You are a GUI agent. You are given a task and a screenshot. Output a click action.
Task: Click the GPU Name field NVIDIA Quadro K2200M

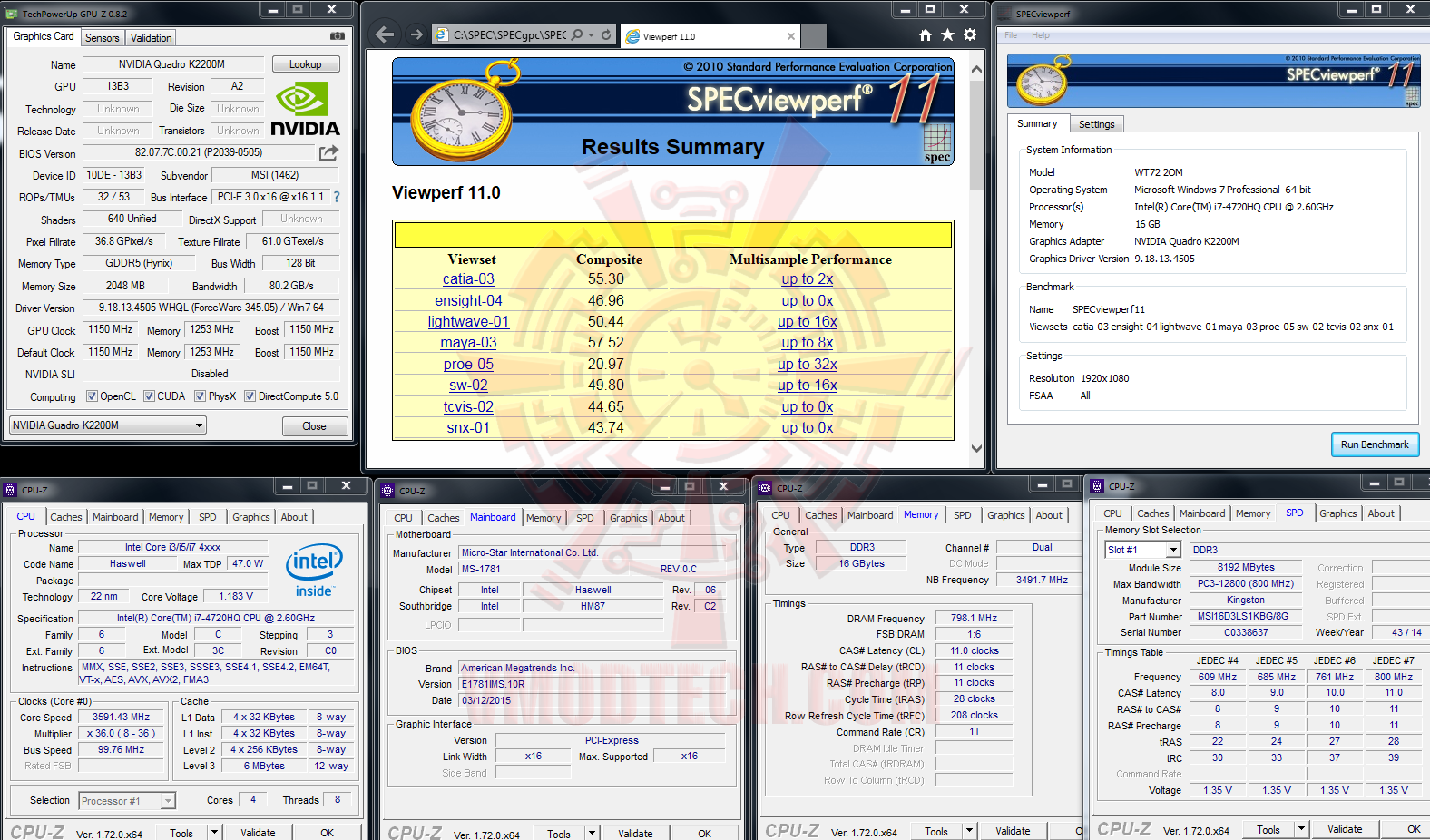tap(171, 64)
